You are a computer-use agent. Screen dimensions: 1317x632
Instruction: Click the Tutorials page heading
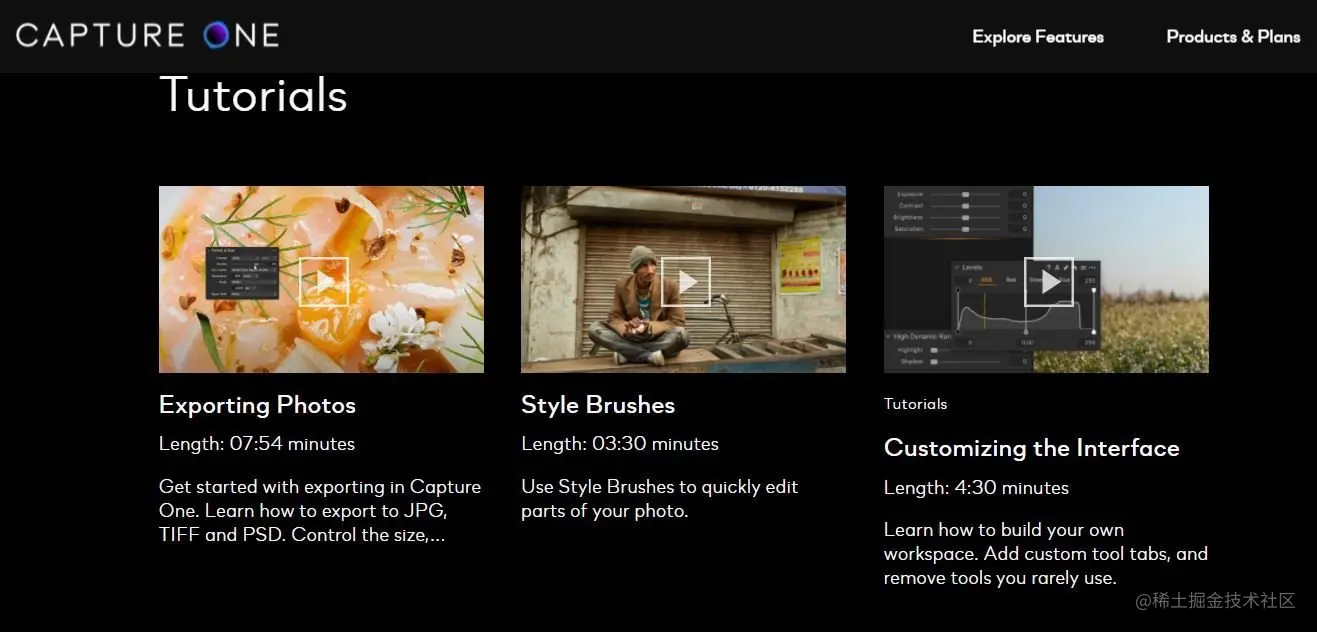[253, 95]
